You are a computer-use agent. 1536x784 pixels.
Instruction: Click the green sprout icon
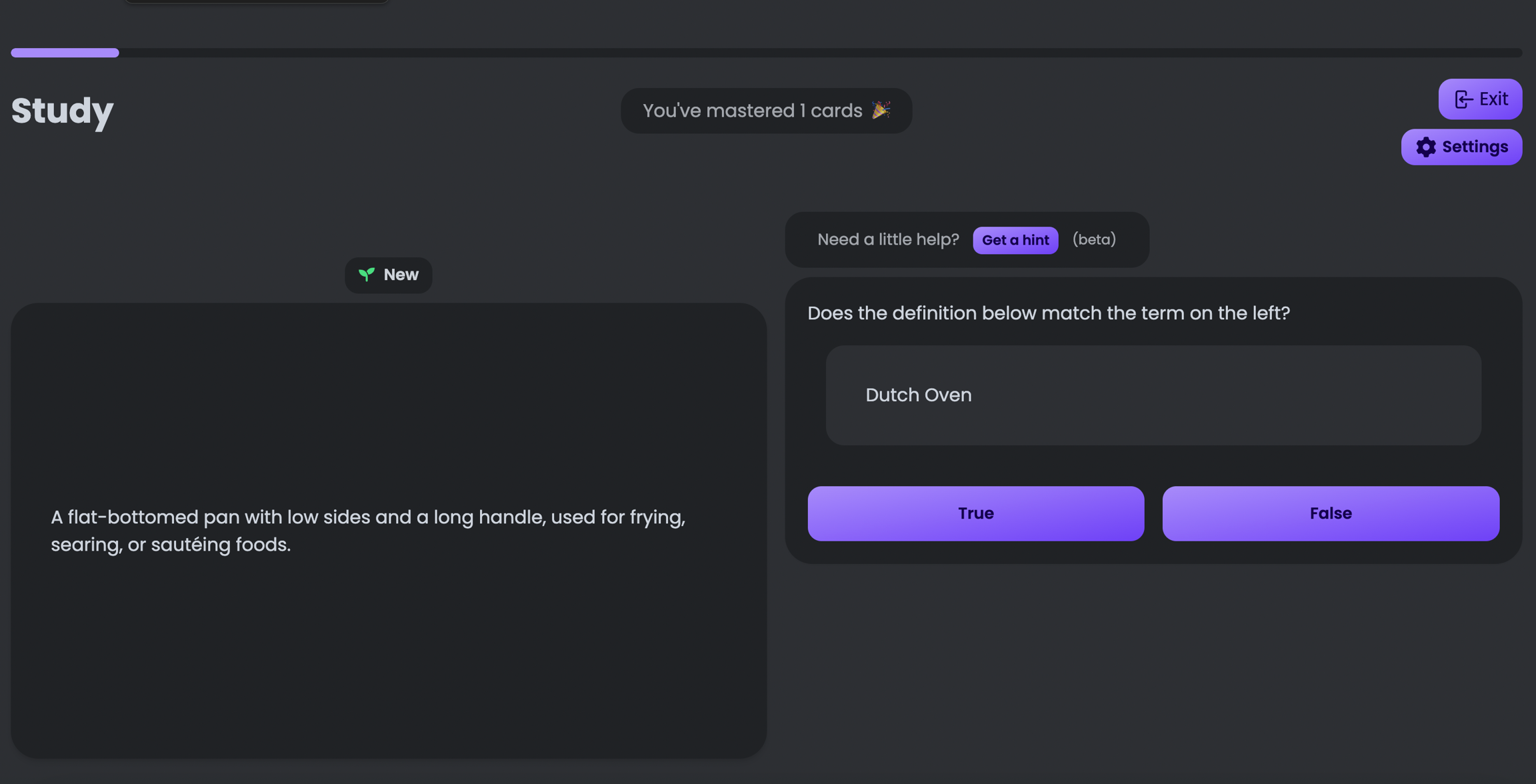tap(367, 275)
